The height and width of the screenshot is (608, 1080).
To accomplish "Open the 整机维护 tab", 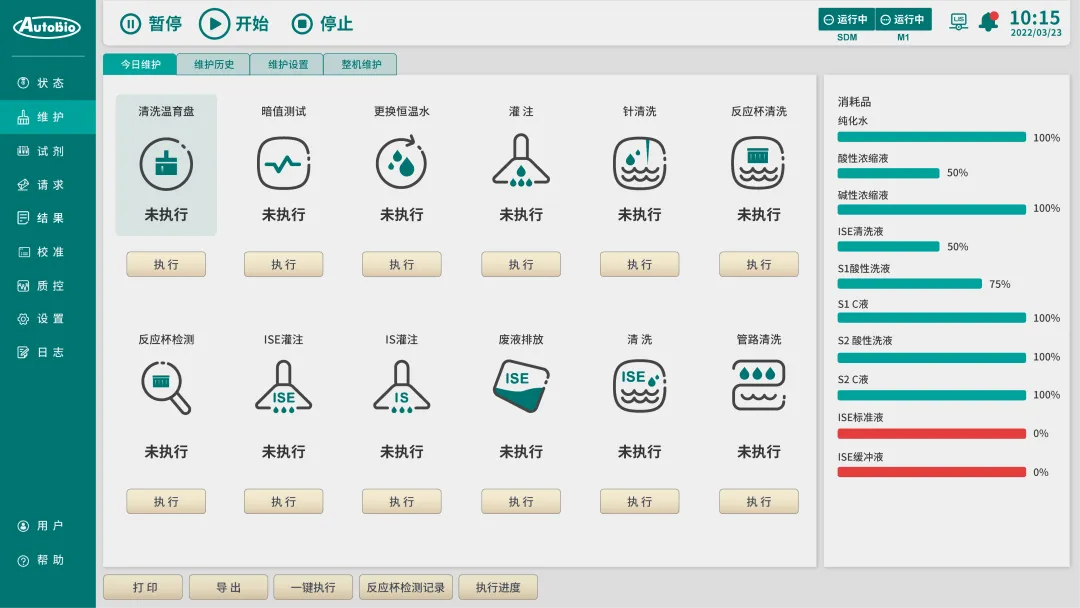I will point(361,64).
